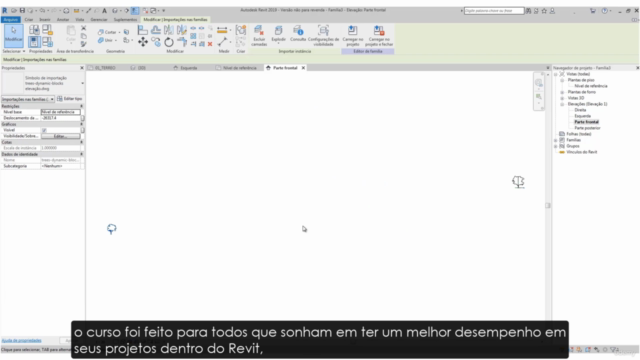Select Vínculos do Revit in the project browser
This screenshot has width=640, height=360.
582,152
